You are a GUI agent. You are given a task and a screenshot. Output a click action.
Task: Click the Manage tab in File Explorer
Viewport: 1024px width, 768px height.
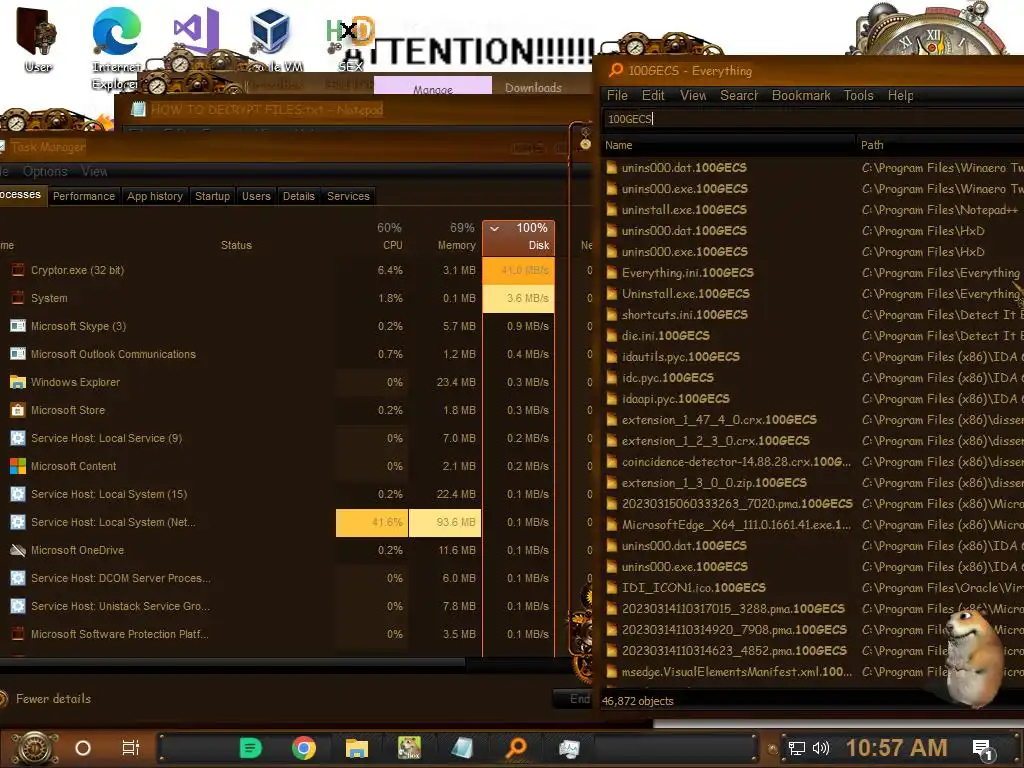[432, 88]
